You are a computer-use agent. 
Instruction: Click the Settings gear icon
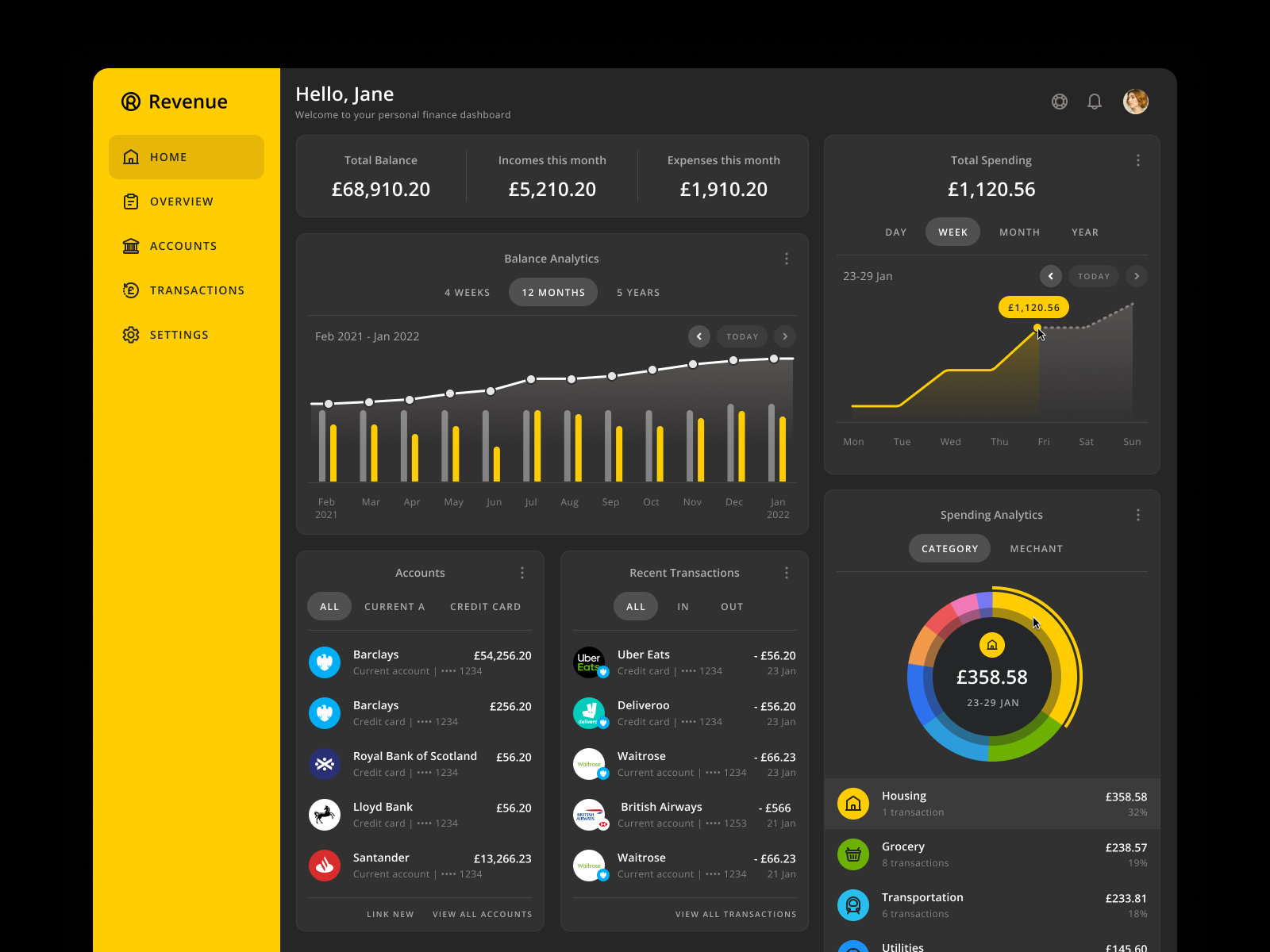131,335
